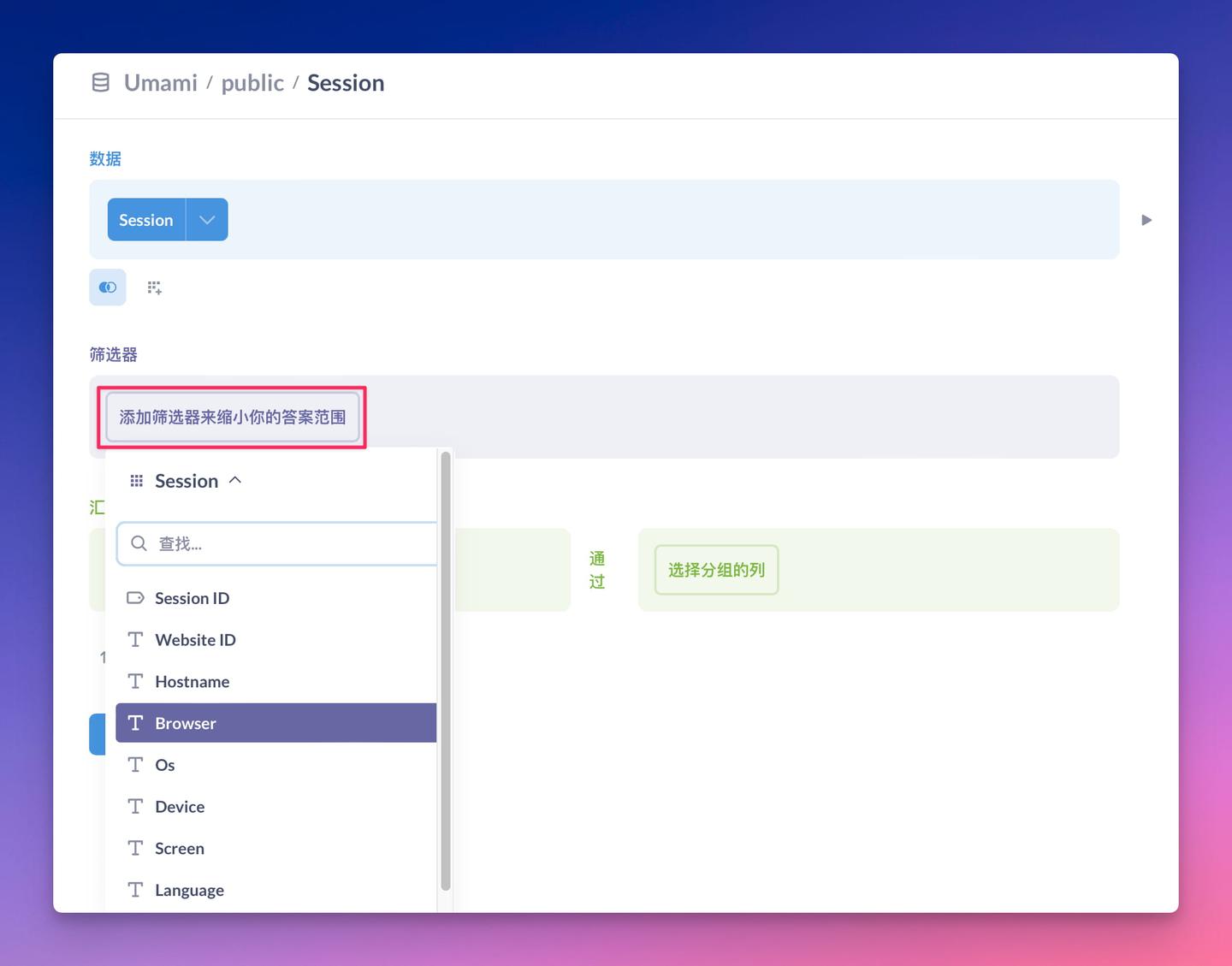
Task: Click the Session breadcrumb title
Action: [346, 83]
